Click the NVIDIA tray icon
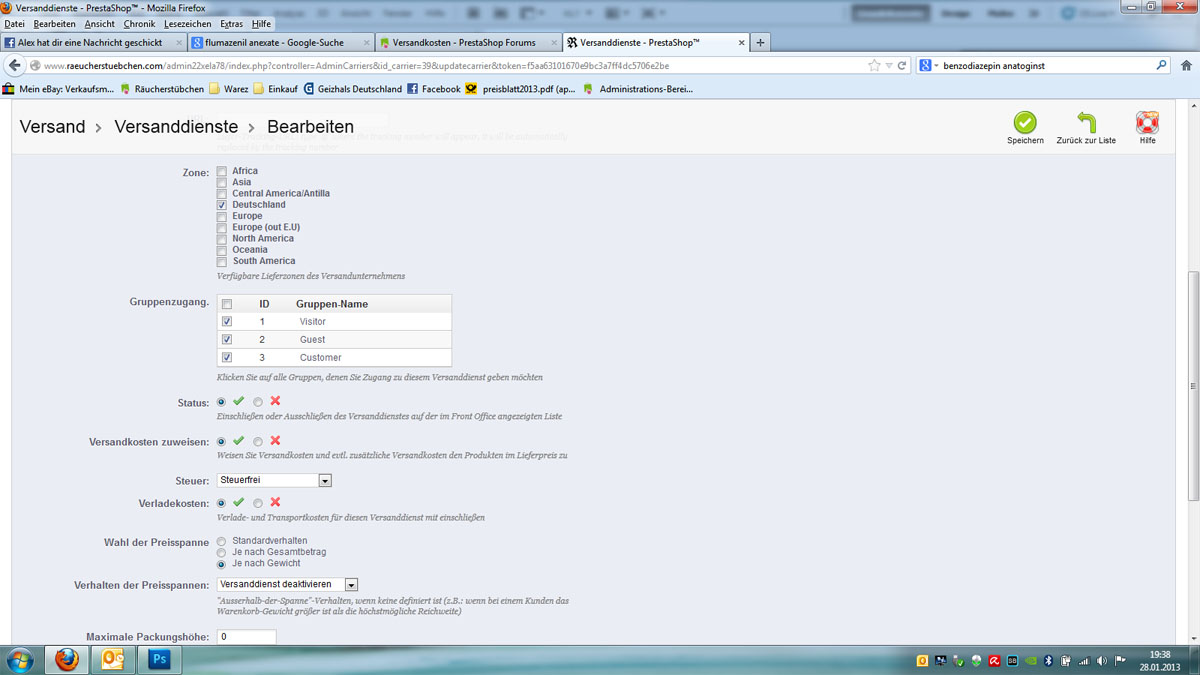The height and width of the screenshot is (675, 1200). point(1031,661)
